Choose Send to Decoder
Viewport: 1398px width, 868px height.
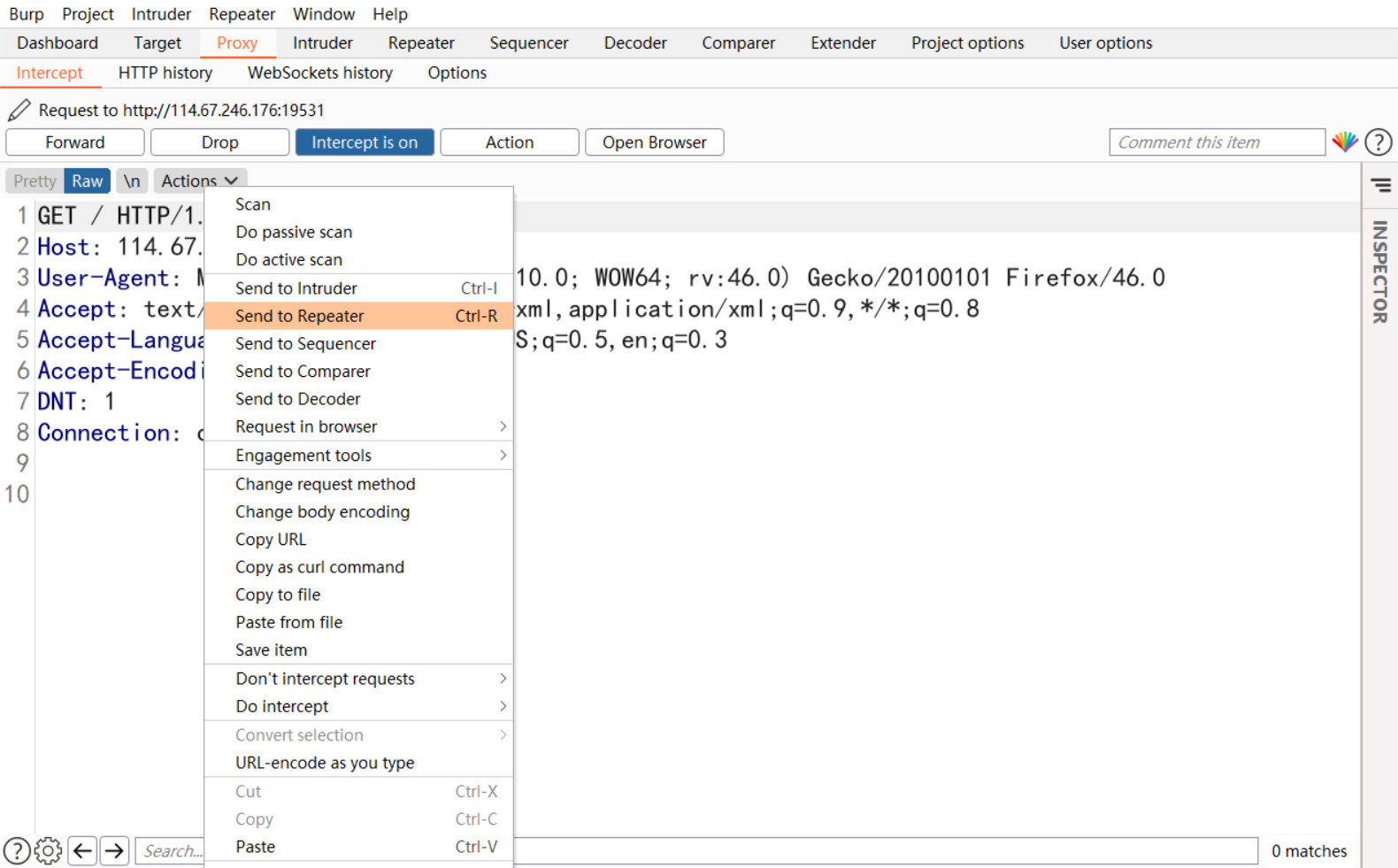[358, 399]
